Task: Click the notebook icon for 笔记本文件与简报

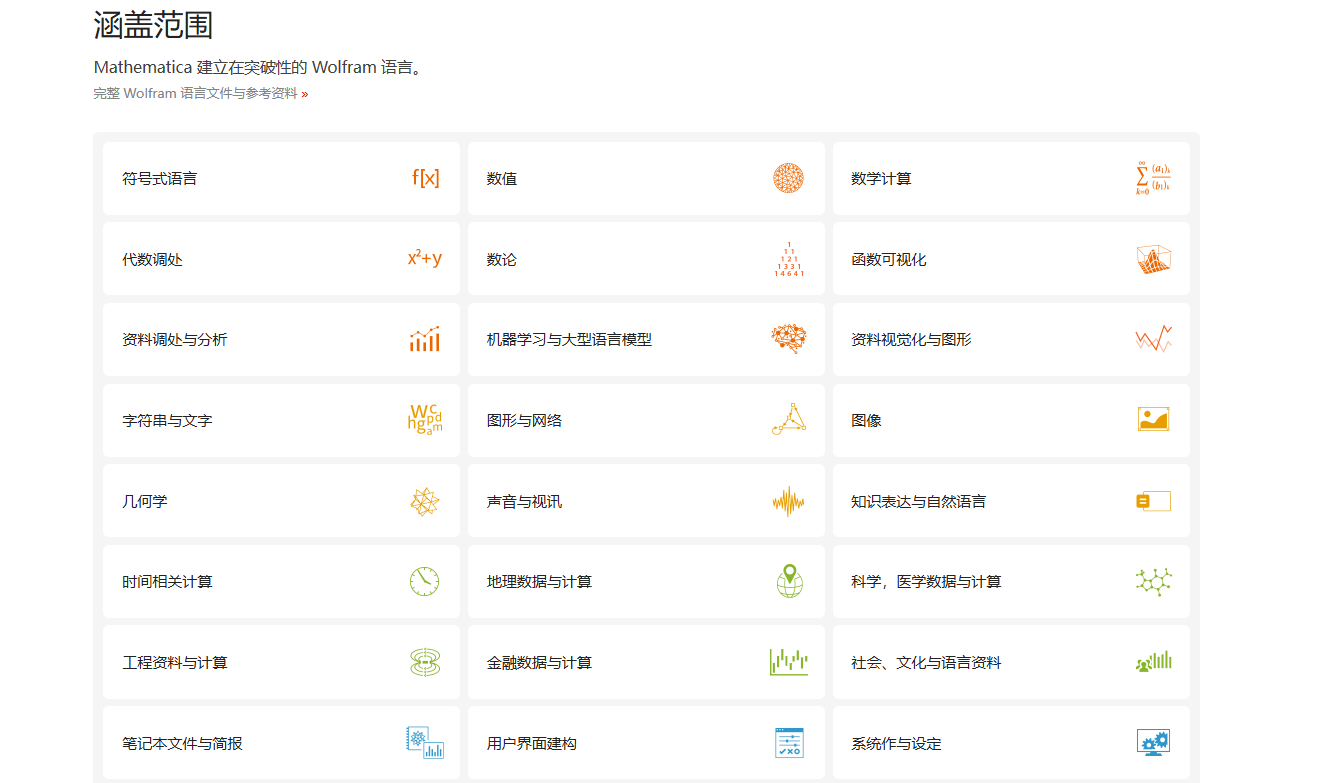Action: tap(425, 742)
